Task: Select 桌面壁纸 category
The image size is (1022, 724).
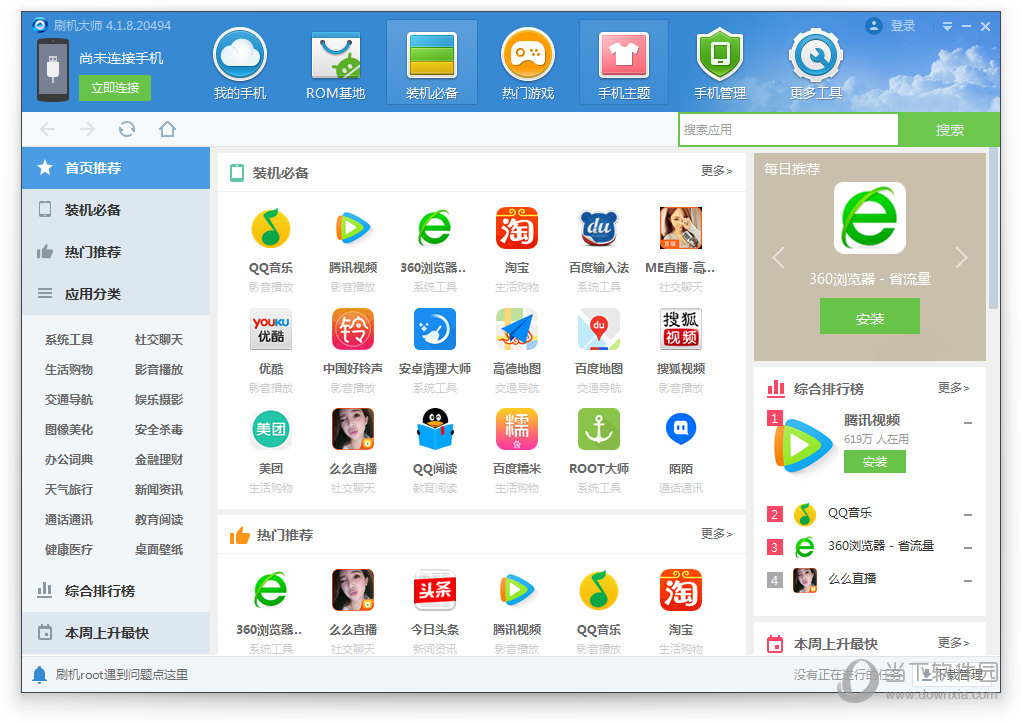Action: [x=159, y=549]
